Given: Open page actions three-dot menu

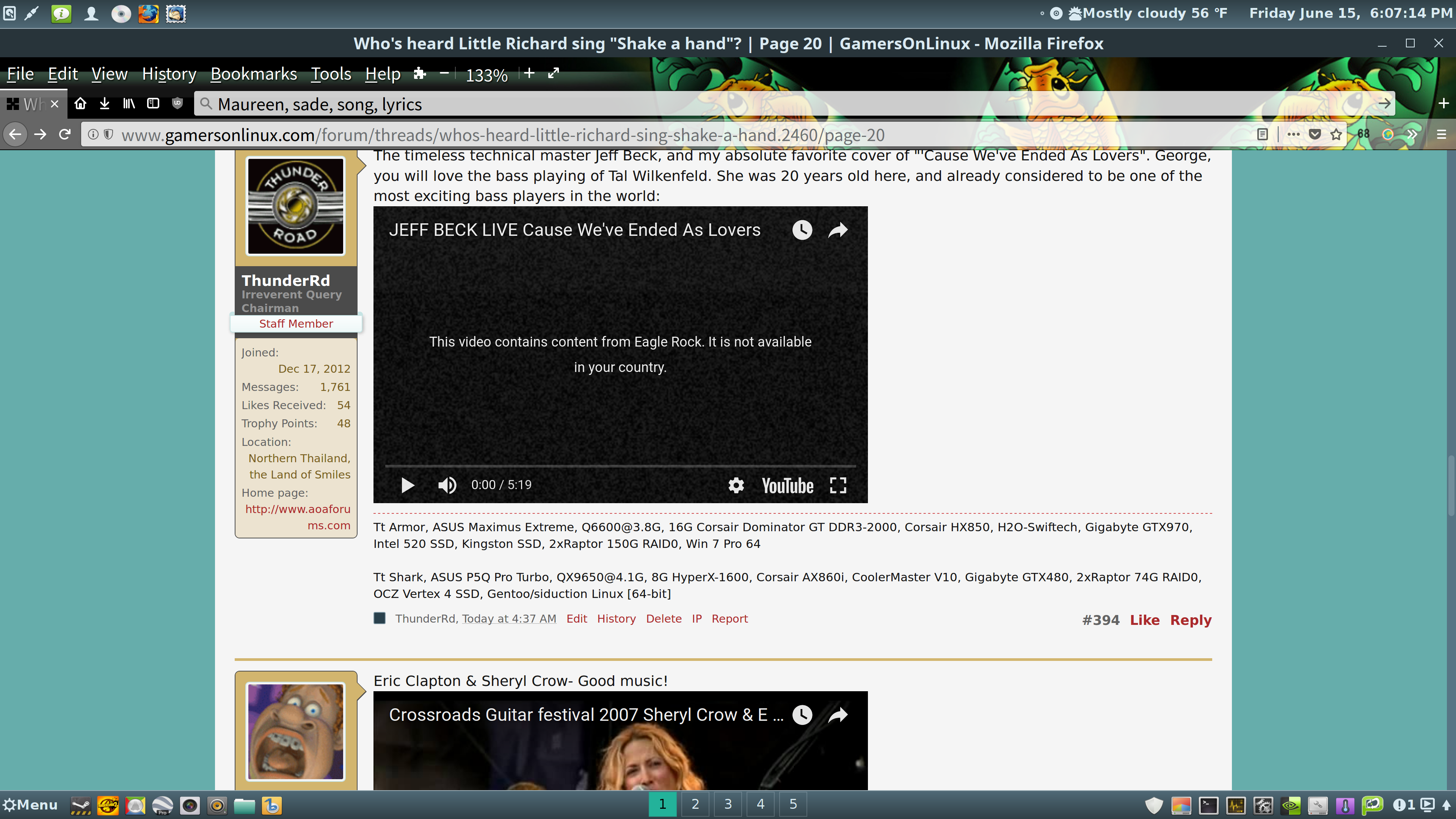Looking at the screenshot, I should click(x=1293, y=135).
